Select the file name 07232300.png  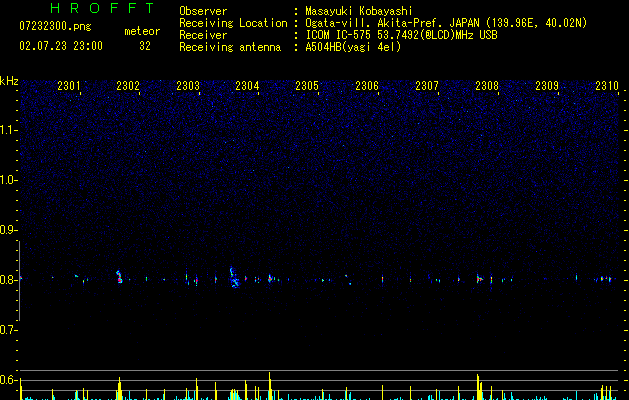tap(55, 27)
